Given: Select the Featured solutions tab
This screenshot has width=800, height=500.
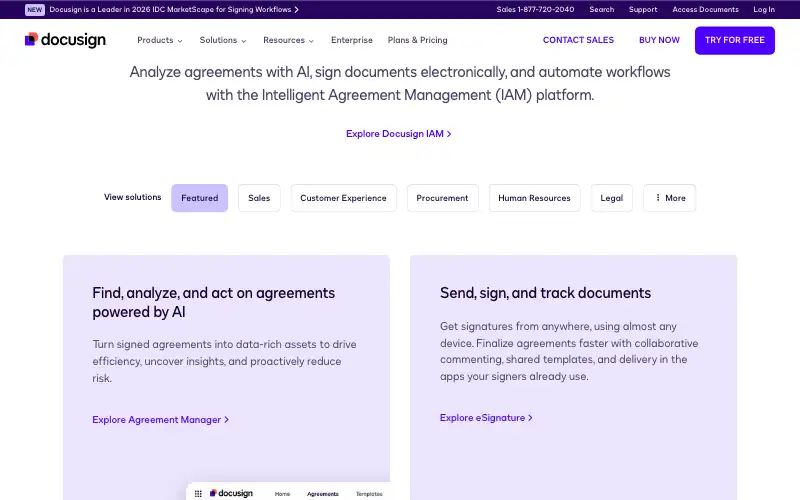Looking at the screenshot, I should click(x=199, y=198).
